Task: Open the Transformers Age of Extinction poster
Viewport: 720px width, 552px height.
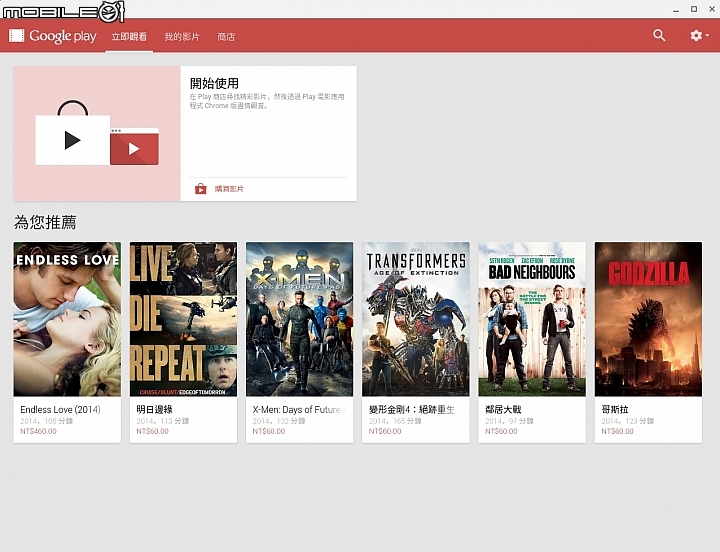Action: [x=416, y=319]
